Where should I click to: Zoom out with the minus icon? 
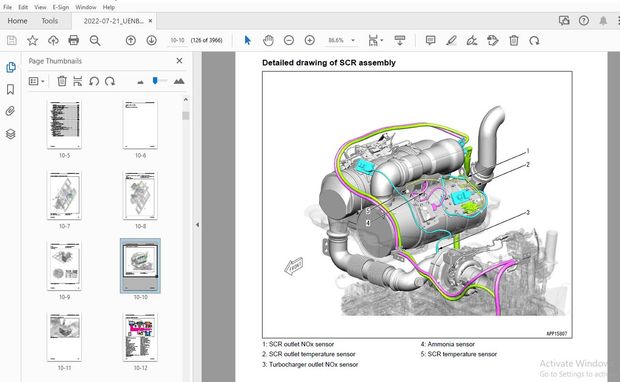[289, 40]
